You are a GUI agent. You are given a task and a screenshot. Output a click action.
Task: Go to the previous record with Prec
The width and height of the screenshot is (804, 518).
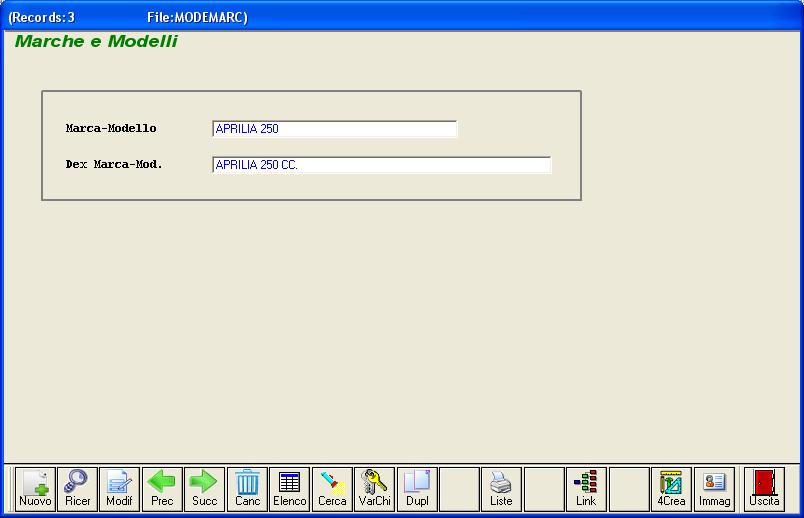tap(162, 489)
